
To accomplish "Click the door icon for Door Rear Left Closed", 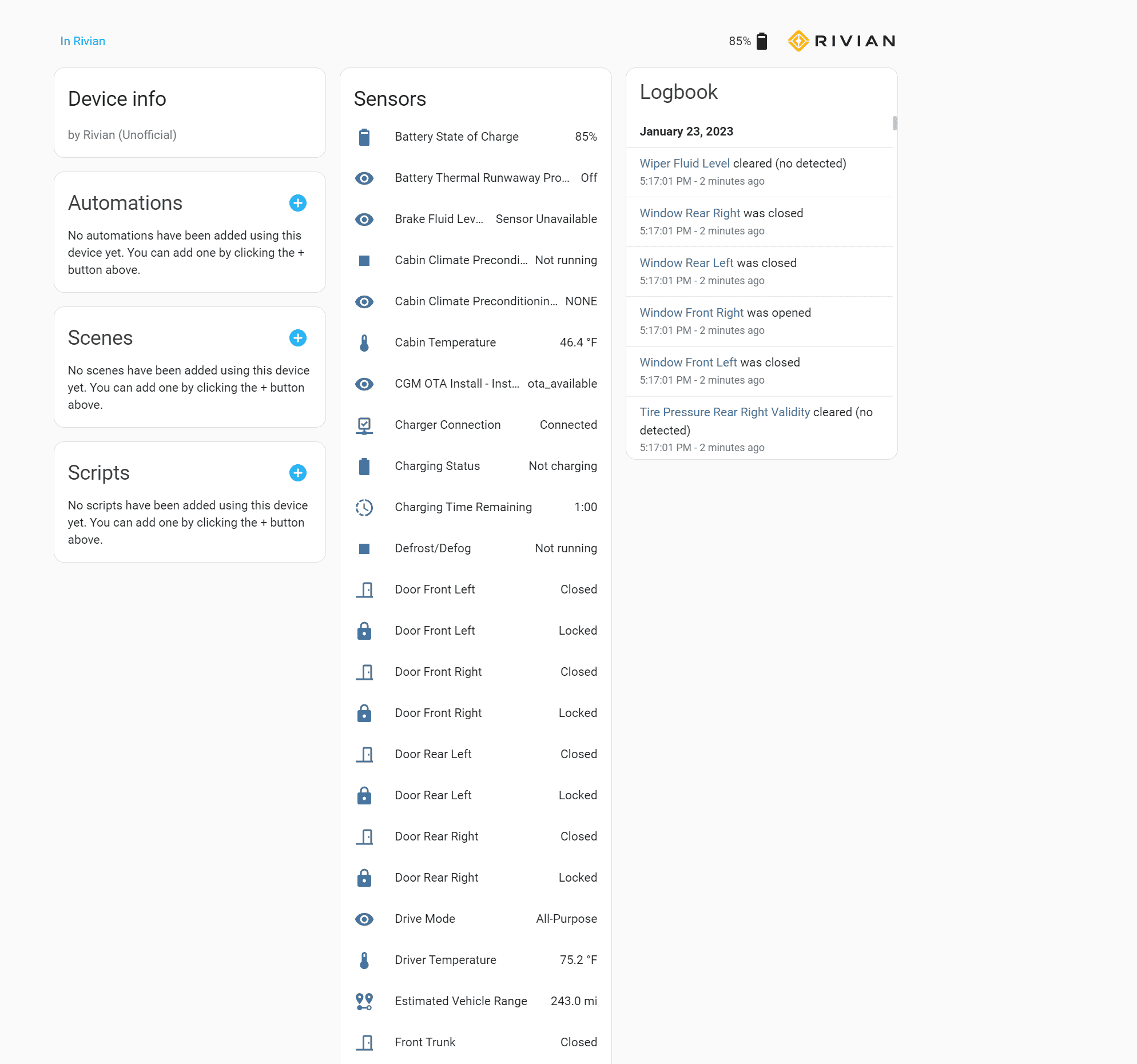I will tap(364, 755).
